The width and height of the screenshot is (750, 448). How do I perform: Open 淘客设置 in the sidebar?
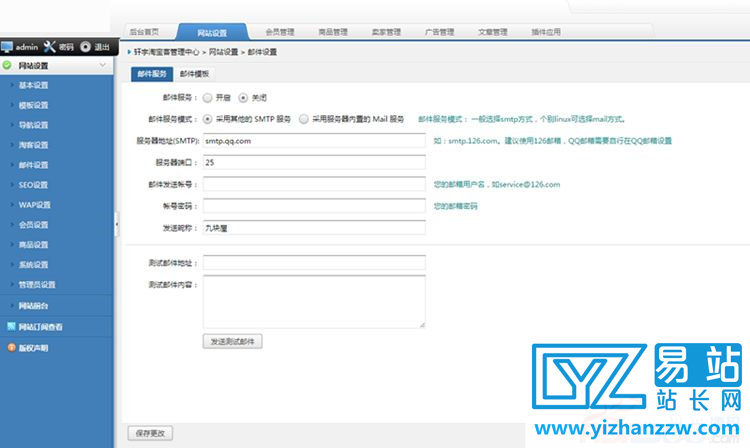(x=33, y=145)
